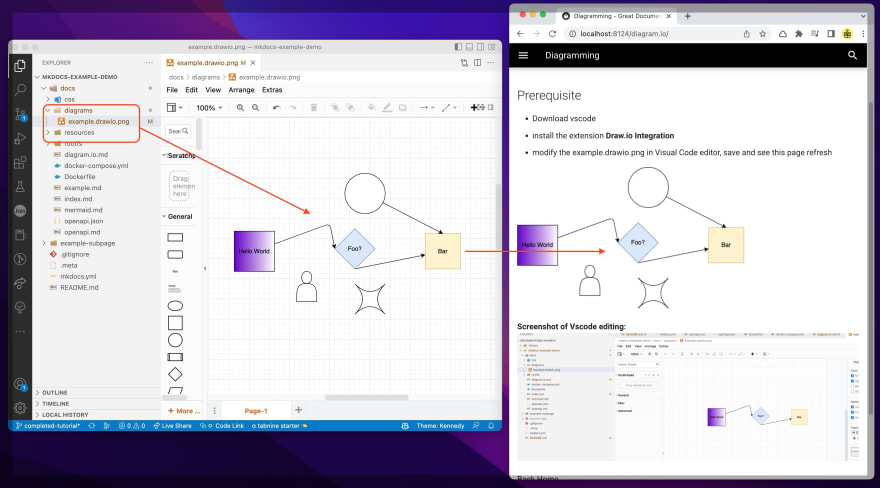Screen dimensions: 880x488
Task: Click the split editor icon in VS Code tab bar
Action: (478, 63)
